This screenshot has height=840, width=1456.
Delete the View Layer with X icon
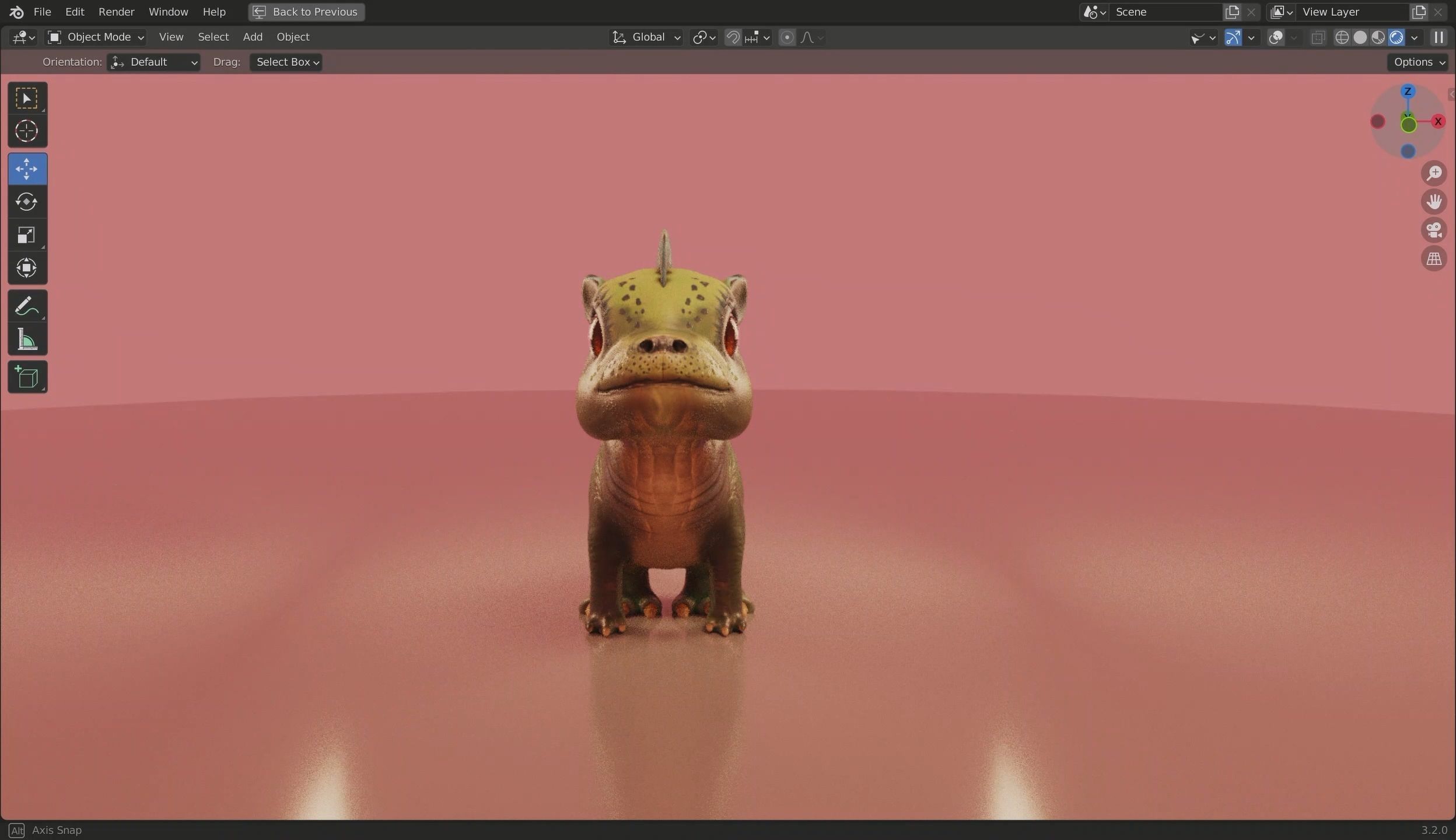click(x=1438, y=12)
